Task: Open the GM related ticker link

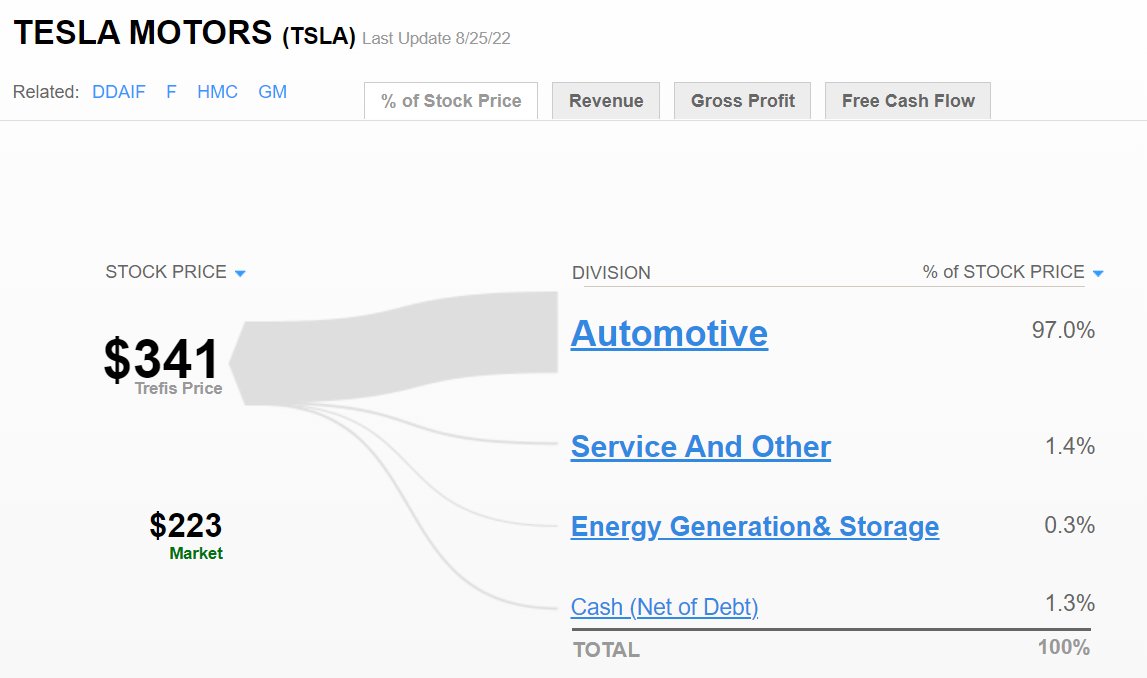Action: click(272, 92)
